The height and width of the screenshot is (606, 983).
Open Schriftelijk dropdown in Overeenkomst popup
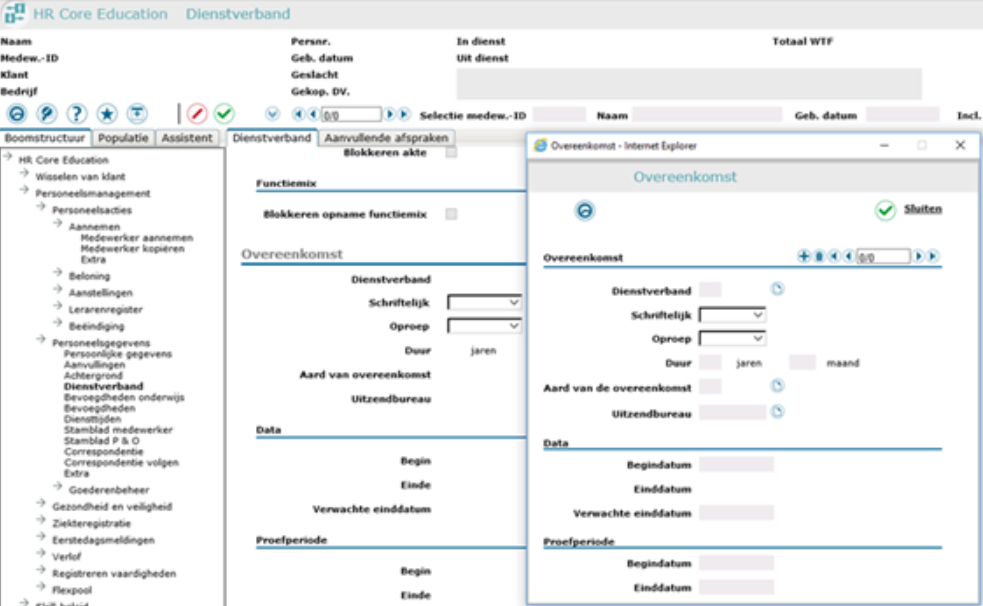(x=732, y=315)
